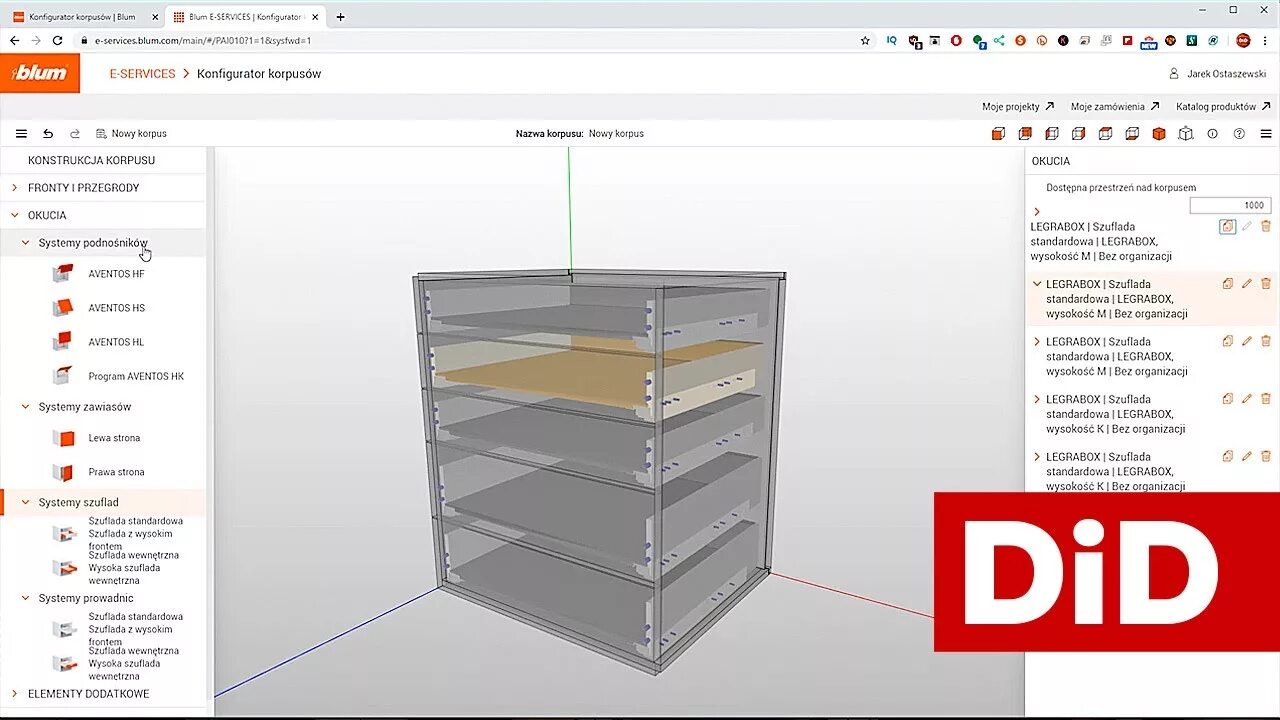Open KONSTRUKCJA KORPUSU section

[91, 160]
